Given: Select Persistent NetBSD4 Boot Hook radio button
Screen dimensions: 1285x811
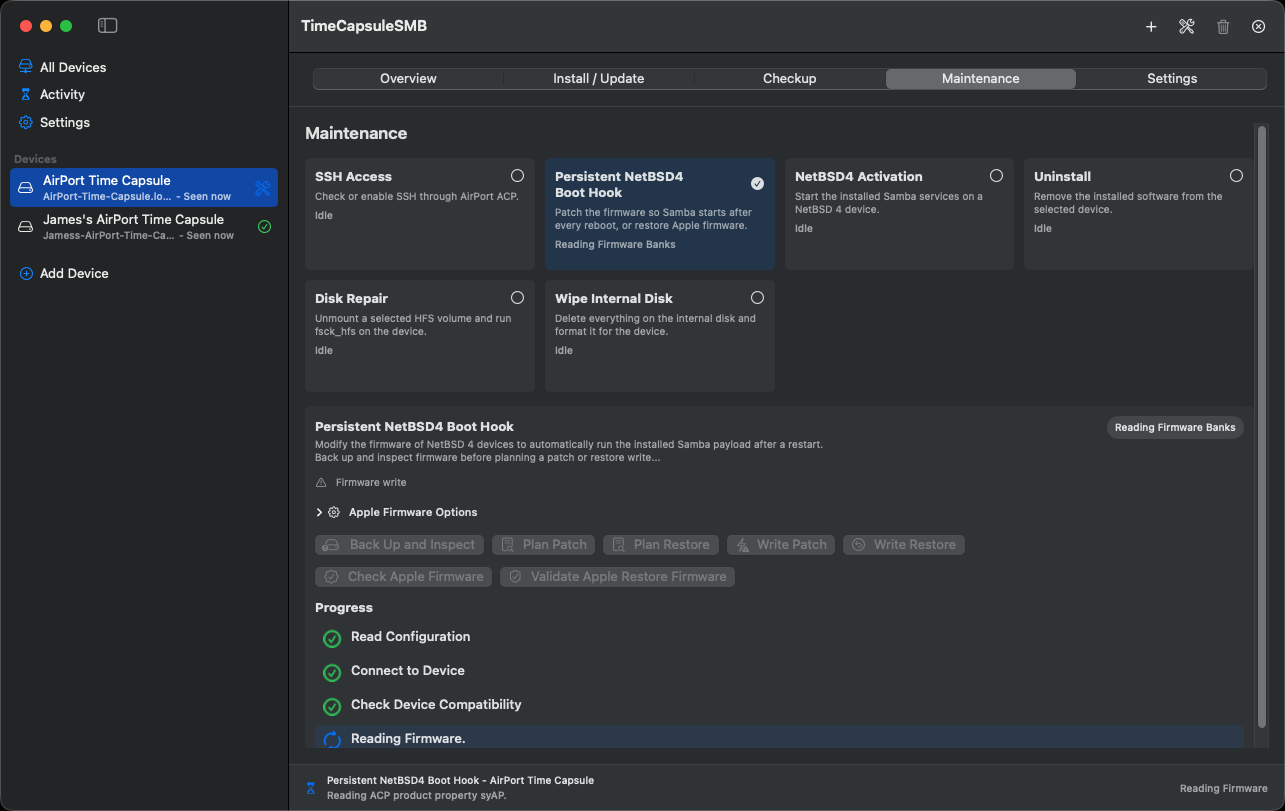Looking at the screenshot, I should 757,183.
